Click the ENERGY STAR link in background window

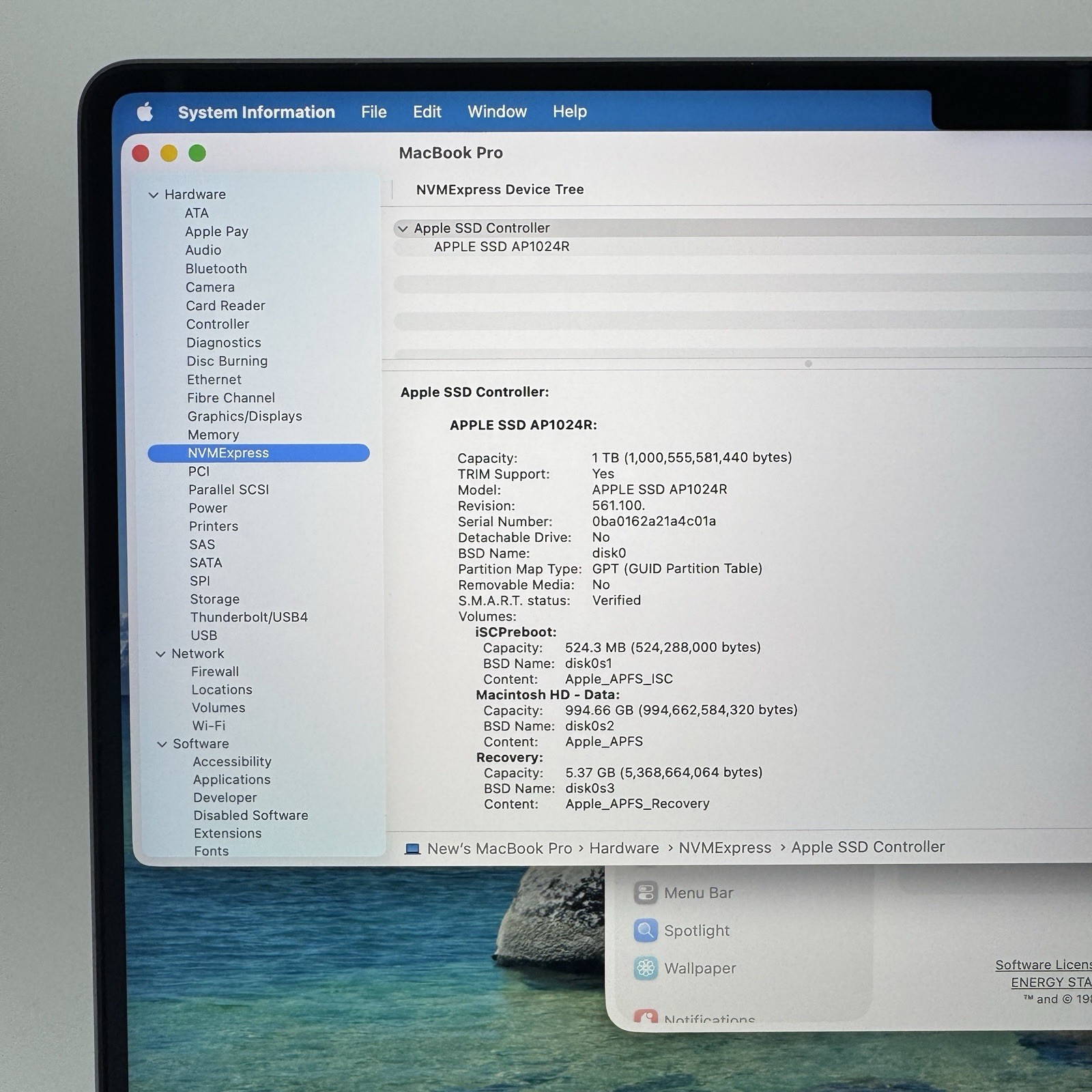pos(1051,982)
